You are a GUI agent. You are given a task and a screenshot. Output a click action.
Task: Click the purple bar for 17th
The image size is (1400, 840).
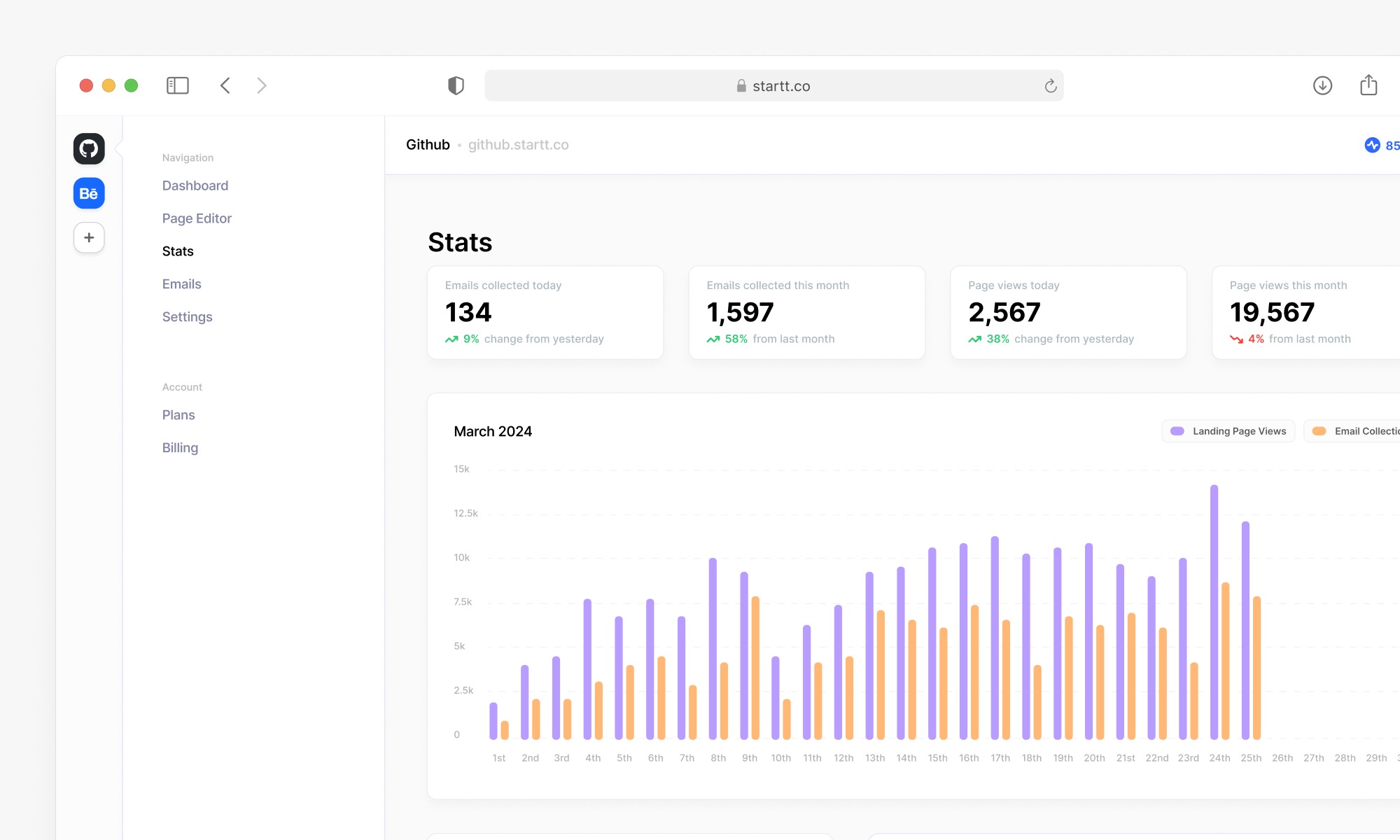pos(995,638)
